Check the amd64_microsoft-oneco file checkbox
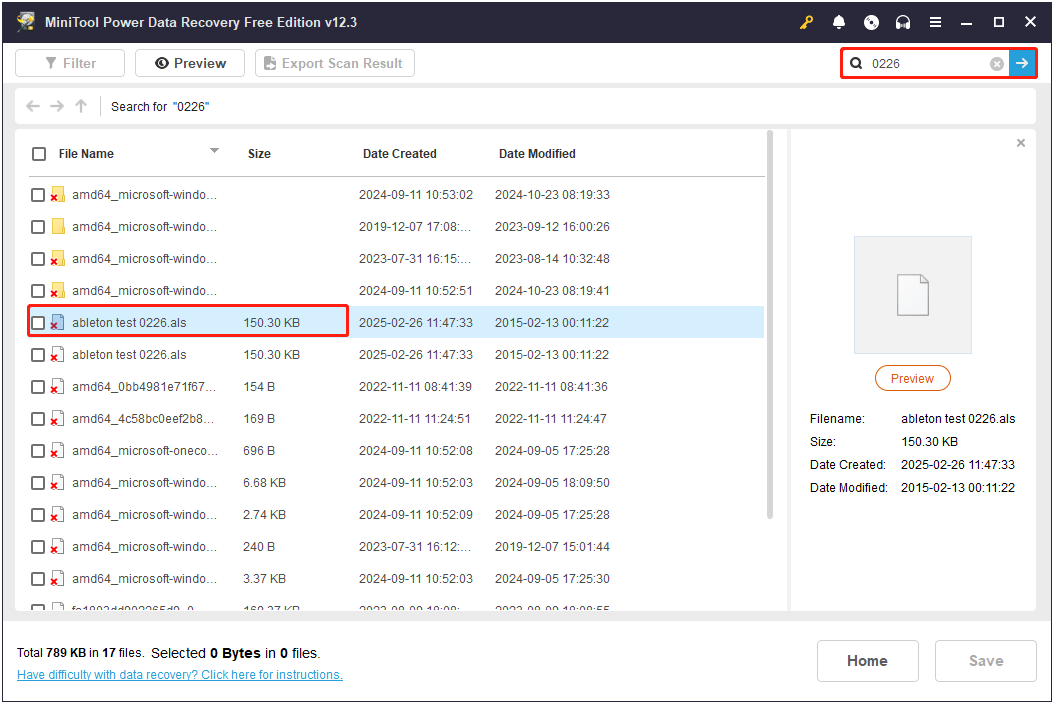The height and width of the screenshot is (705, 1055). [38, 451]
